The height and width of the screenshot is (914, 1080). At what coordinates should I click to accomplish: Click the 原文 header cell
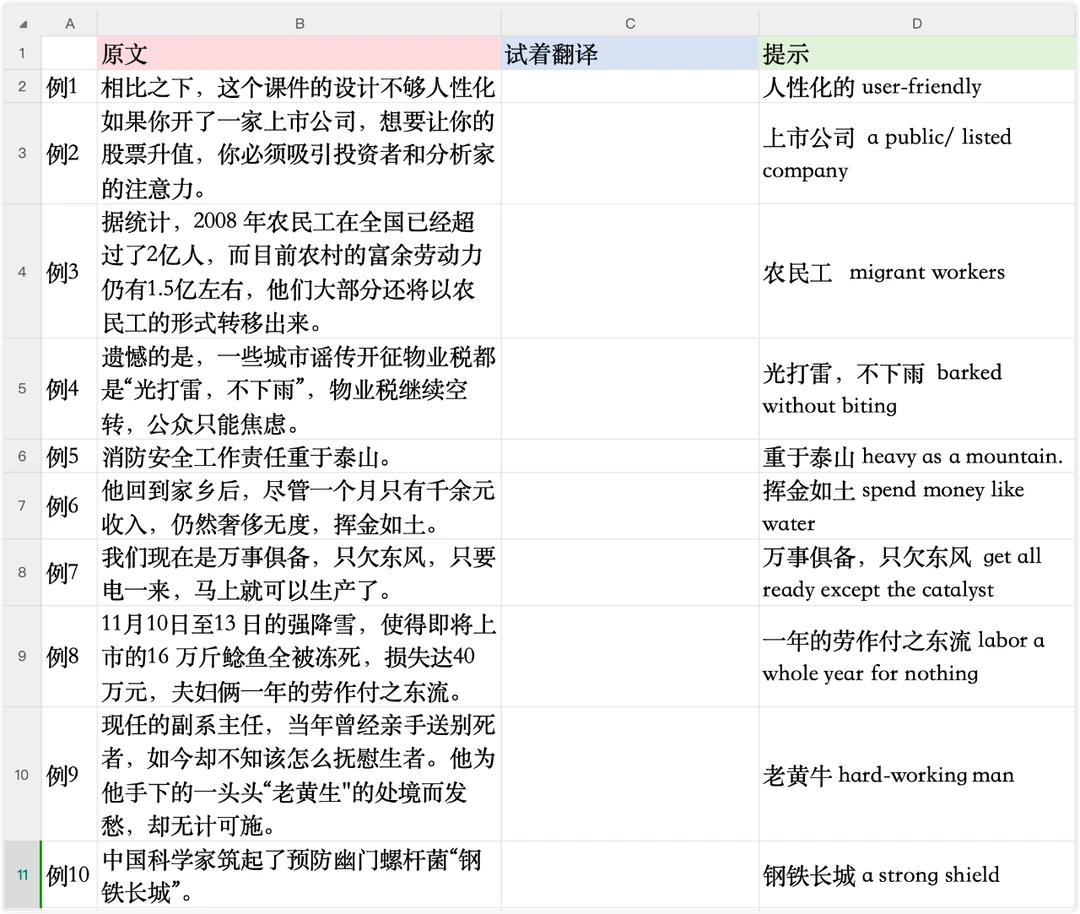(x=298, y=52)
